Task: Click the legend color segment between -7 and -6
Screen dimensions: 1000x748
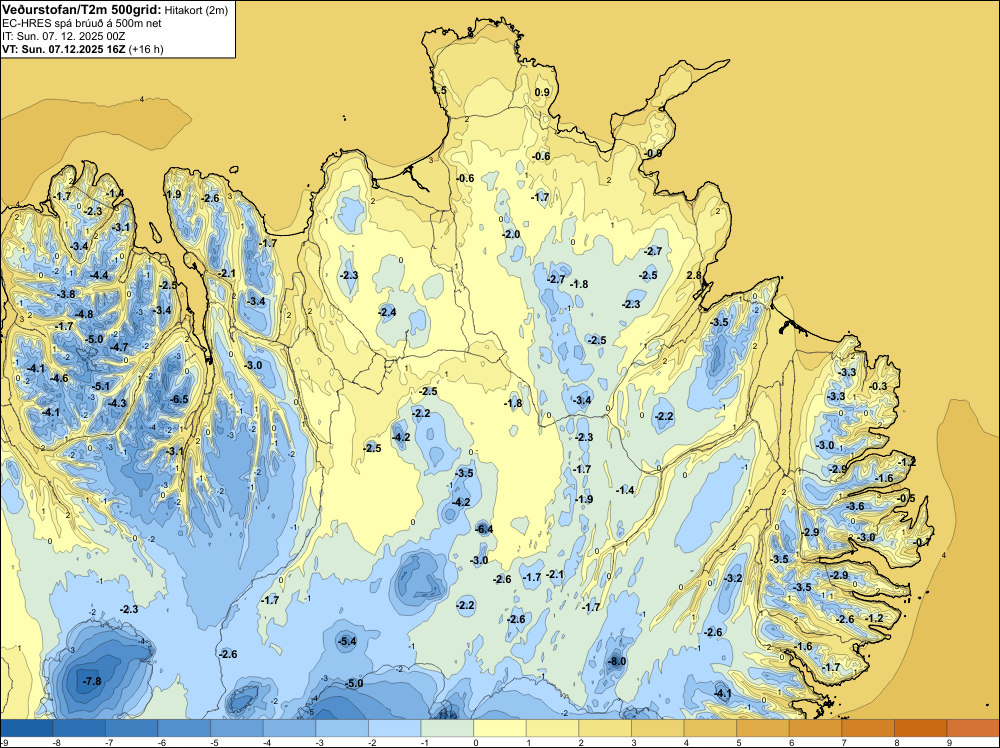Action: 132,728
